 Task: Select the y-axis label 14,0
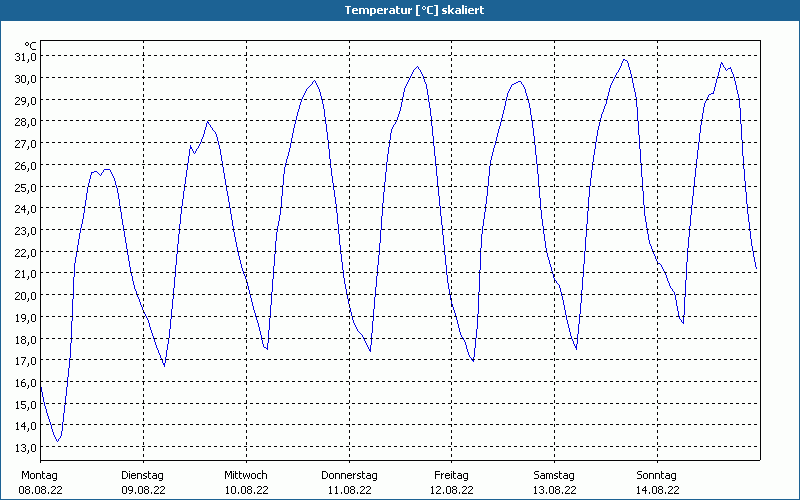click(26, 427)
